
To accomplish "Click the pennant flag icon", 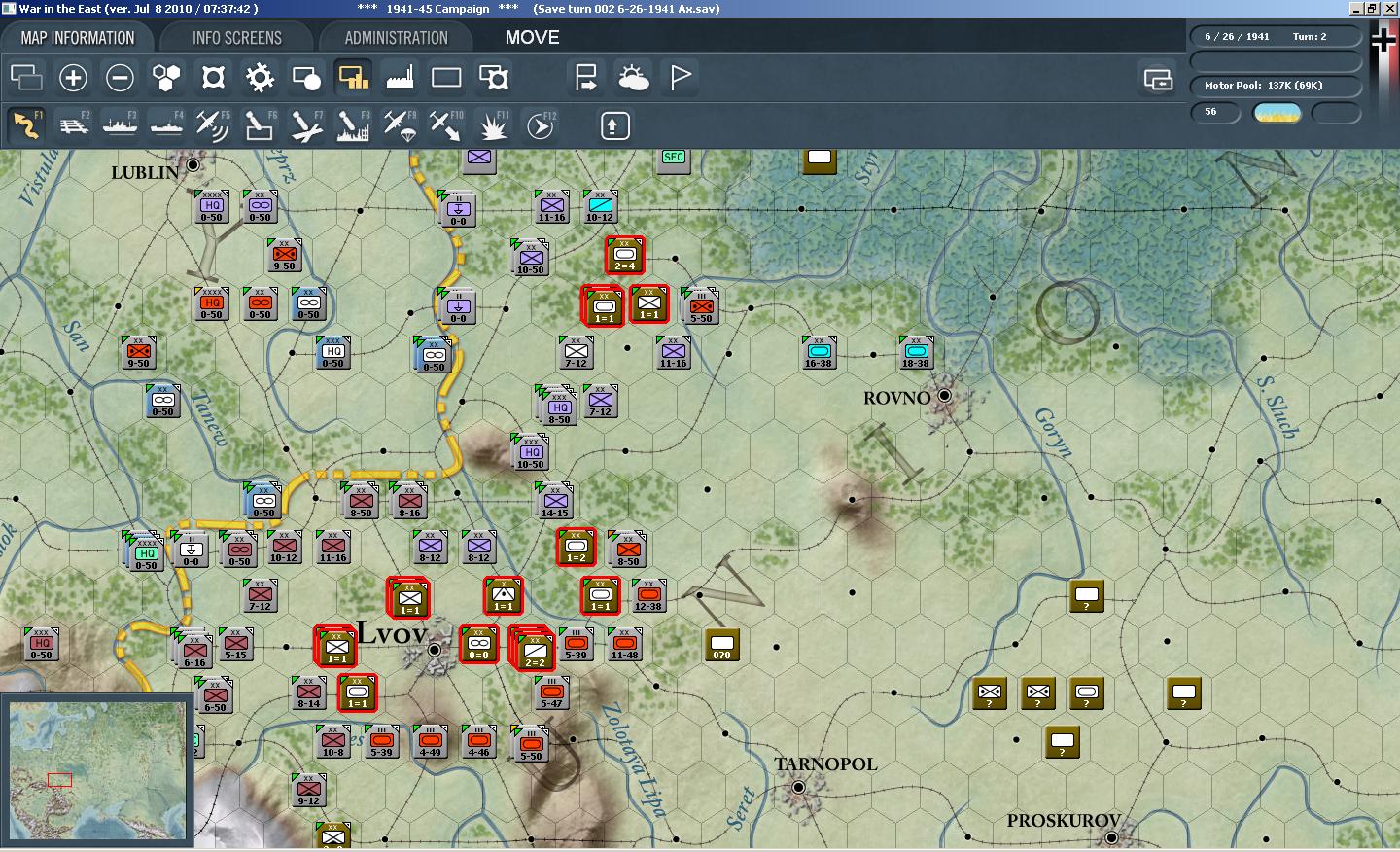I will (680, 77).
